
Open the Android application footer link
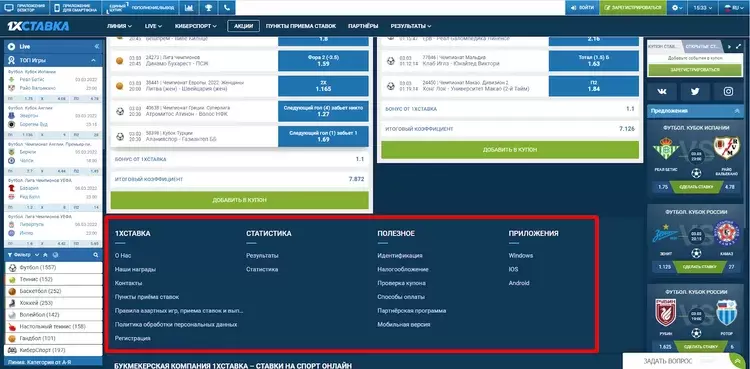click(519, 283)
